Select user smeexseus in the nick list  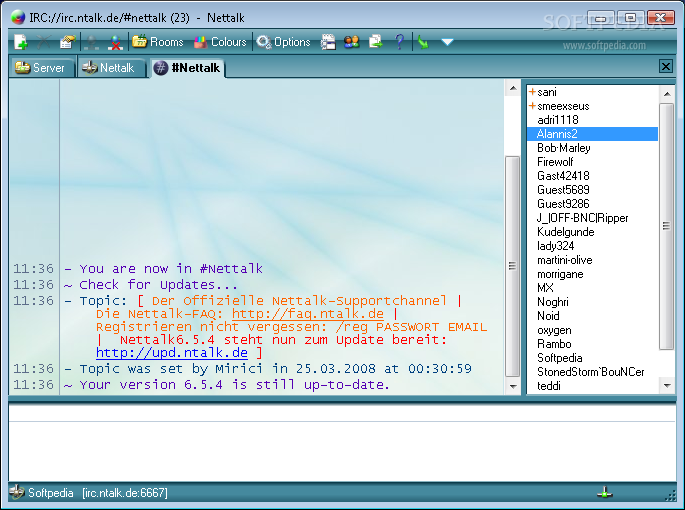point(592,106)
